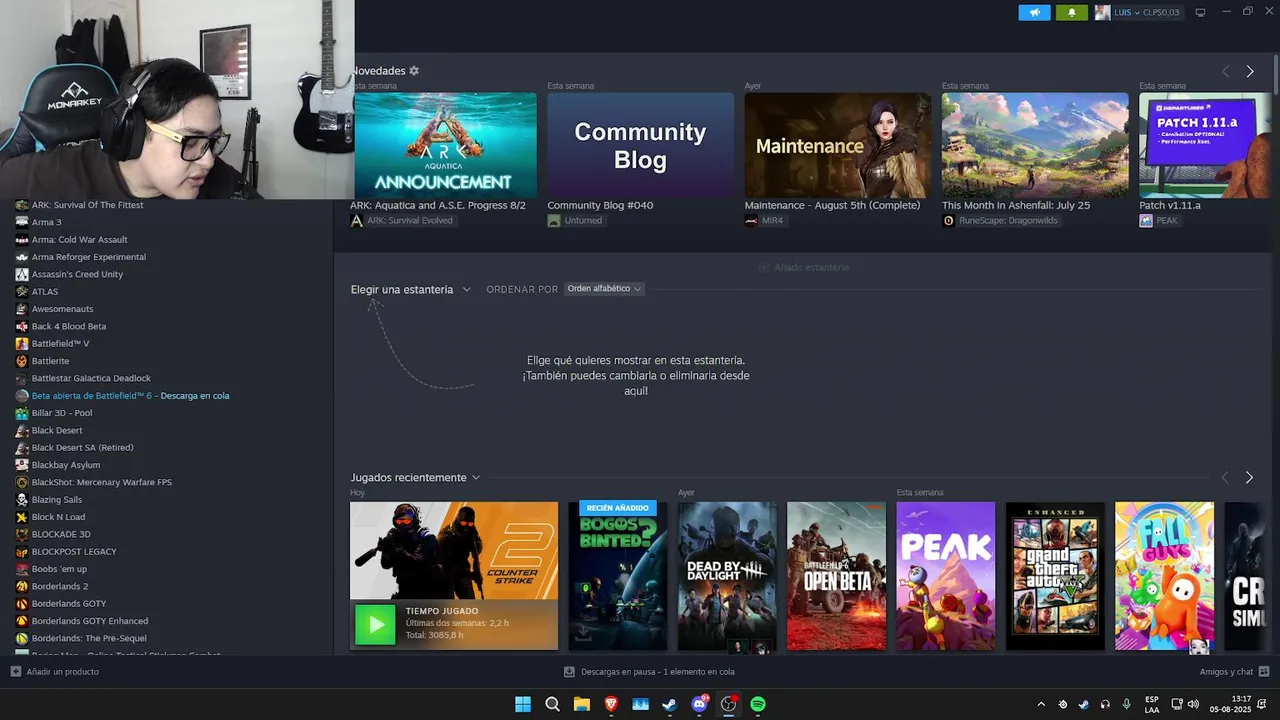The width and height of the screenshot is (1280, 720).
Task: Click Añadir estantería button
Action: [x=804, y=267]
